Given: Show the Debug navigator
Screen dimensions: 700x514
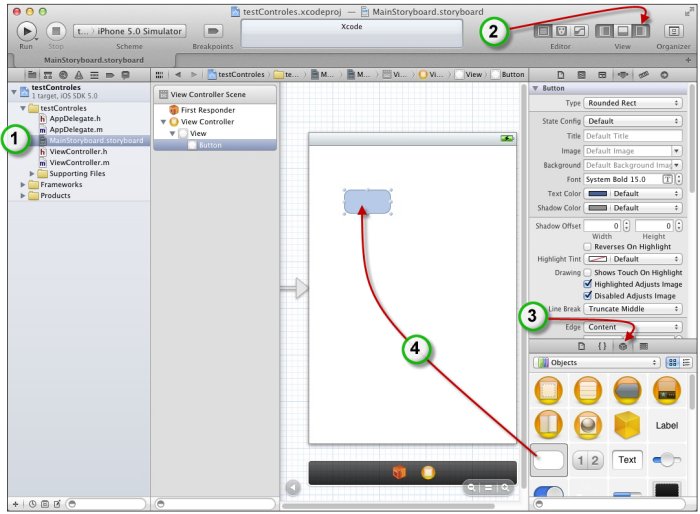Looking at the screenshot, I should coord(94,75).
